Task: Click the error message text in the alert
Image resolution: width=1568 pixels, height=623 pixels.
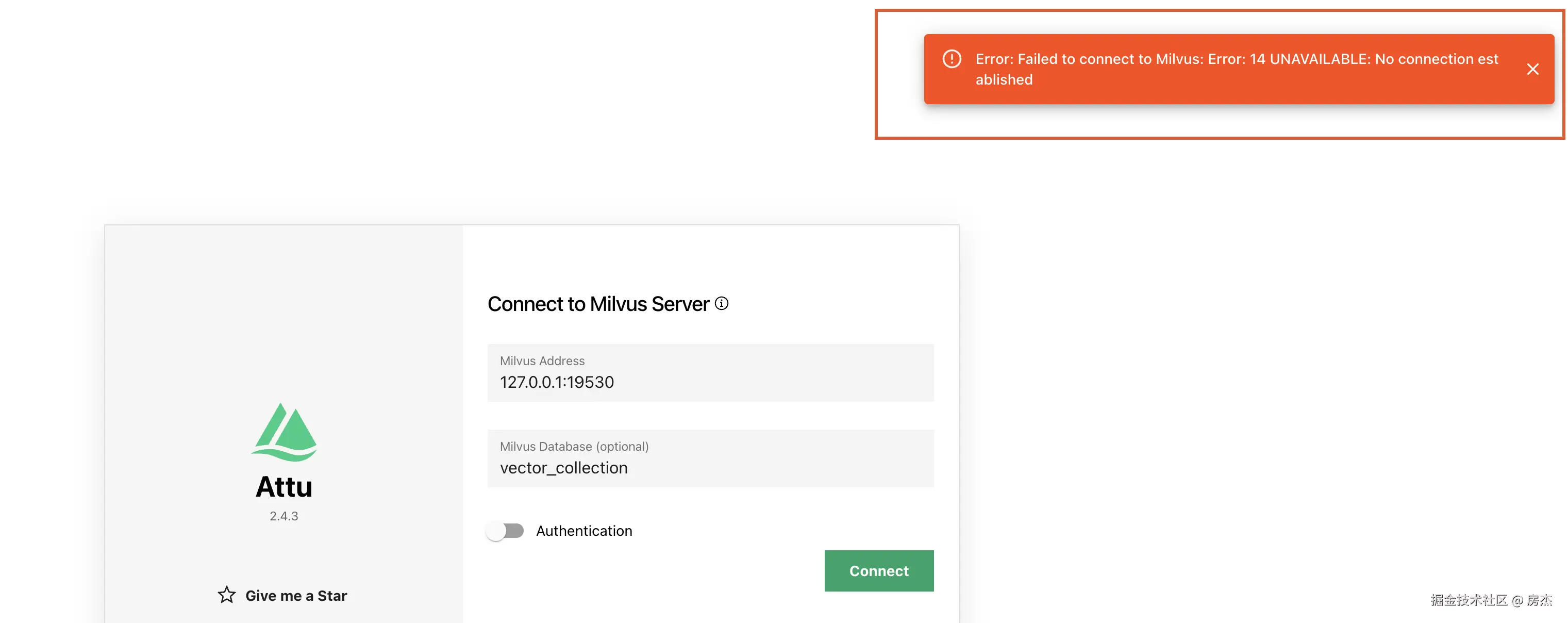Action: (1236, 70)
